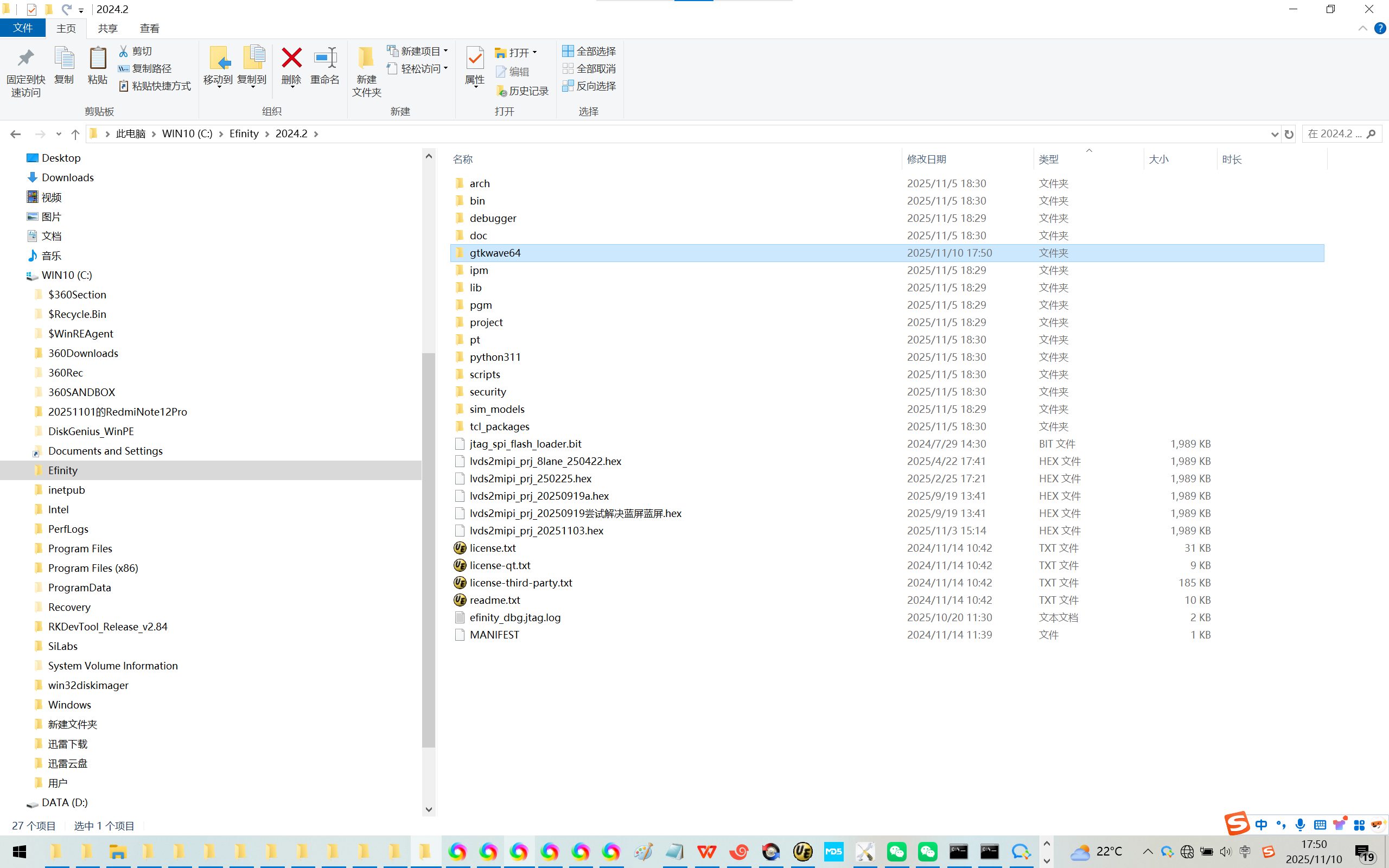Click the Cut (剪切) scissors icon
1389x868 pixels.
point(123,51)
